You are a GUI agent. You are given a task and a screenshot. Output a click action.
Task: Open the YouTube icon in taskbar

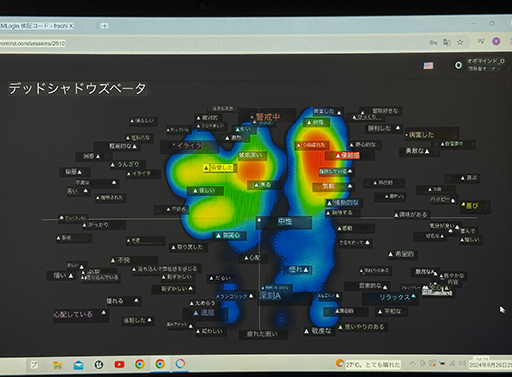pyautogui.click(x=119, y=364)
